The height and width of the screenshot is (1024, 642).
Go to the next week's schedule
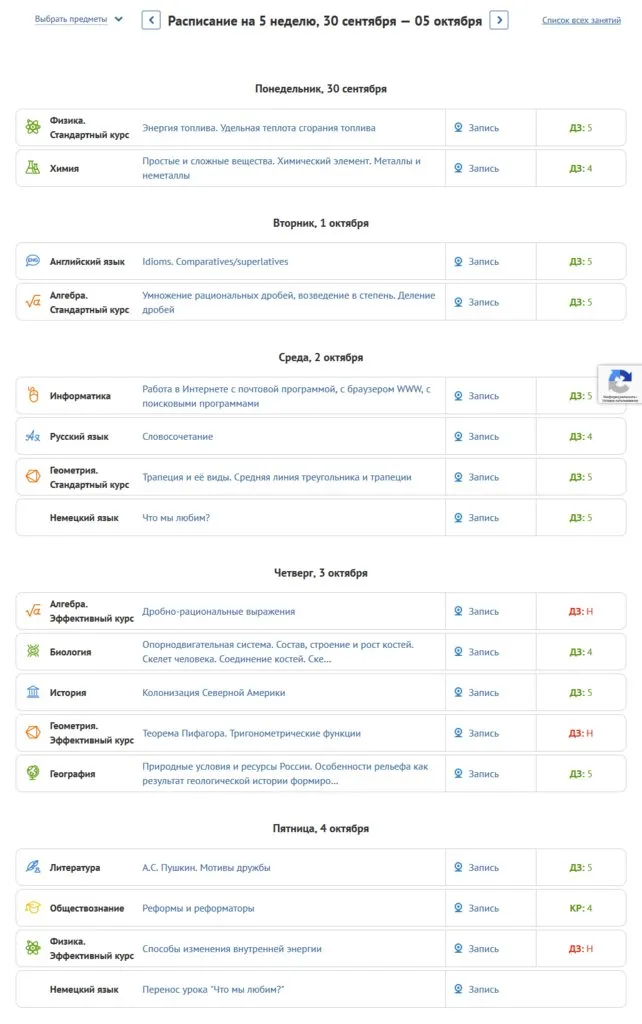(499, 20)
